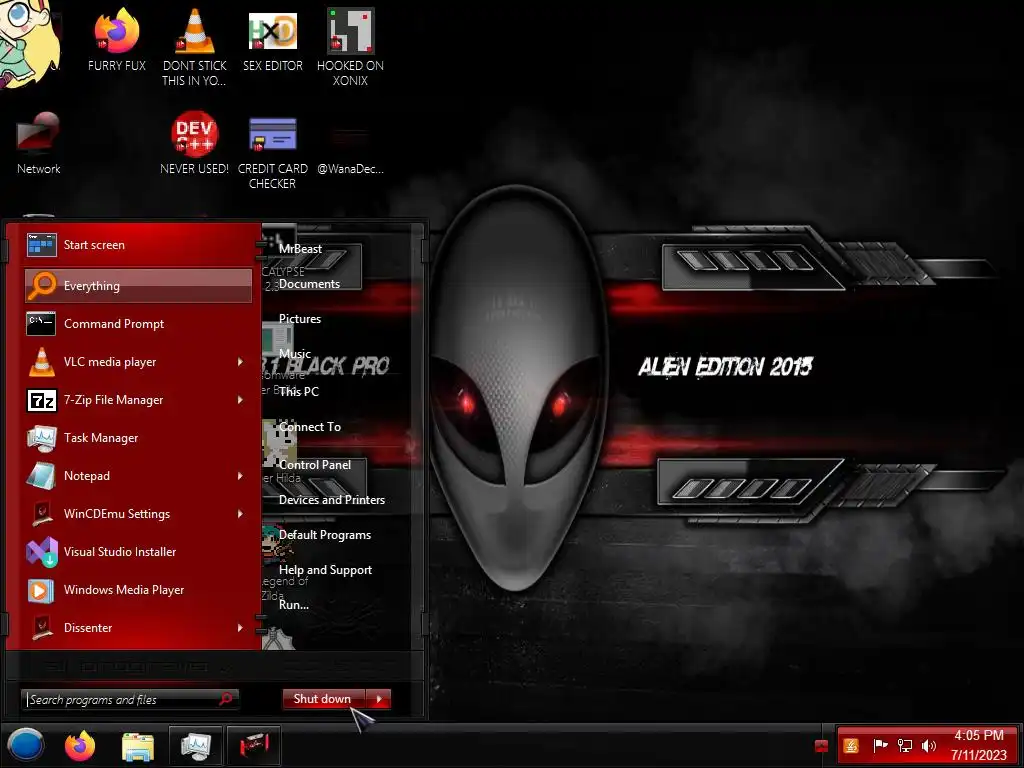1024x768 pixels.
Task: Click the blue Start orb on taskbar
Action: 25,745
